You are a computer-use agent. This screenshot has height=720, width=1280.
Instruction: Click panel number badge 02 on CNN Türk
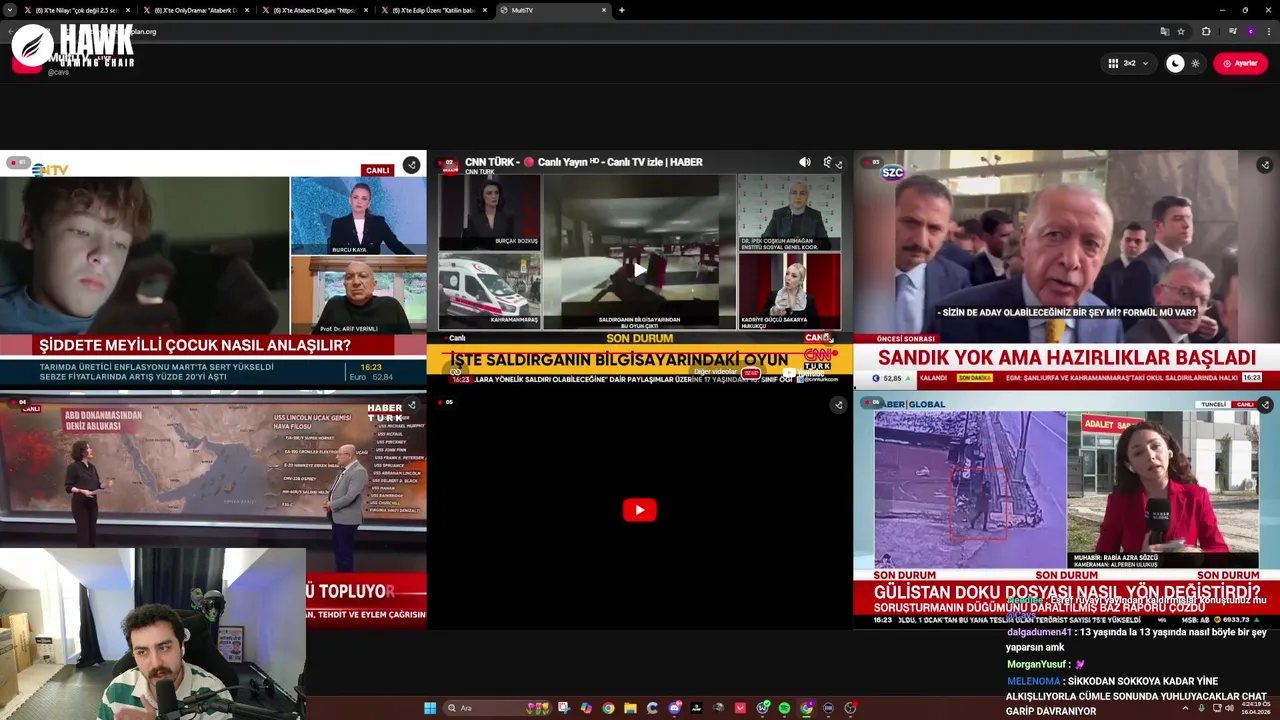click(x=449, y=162)
